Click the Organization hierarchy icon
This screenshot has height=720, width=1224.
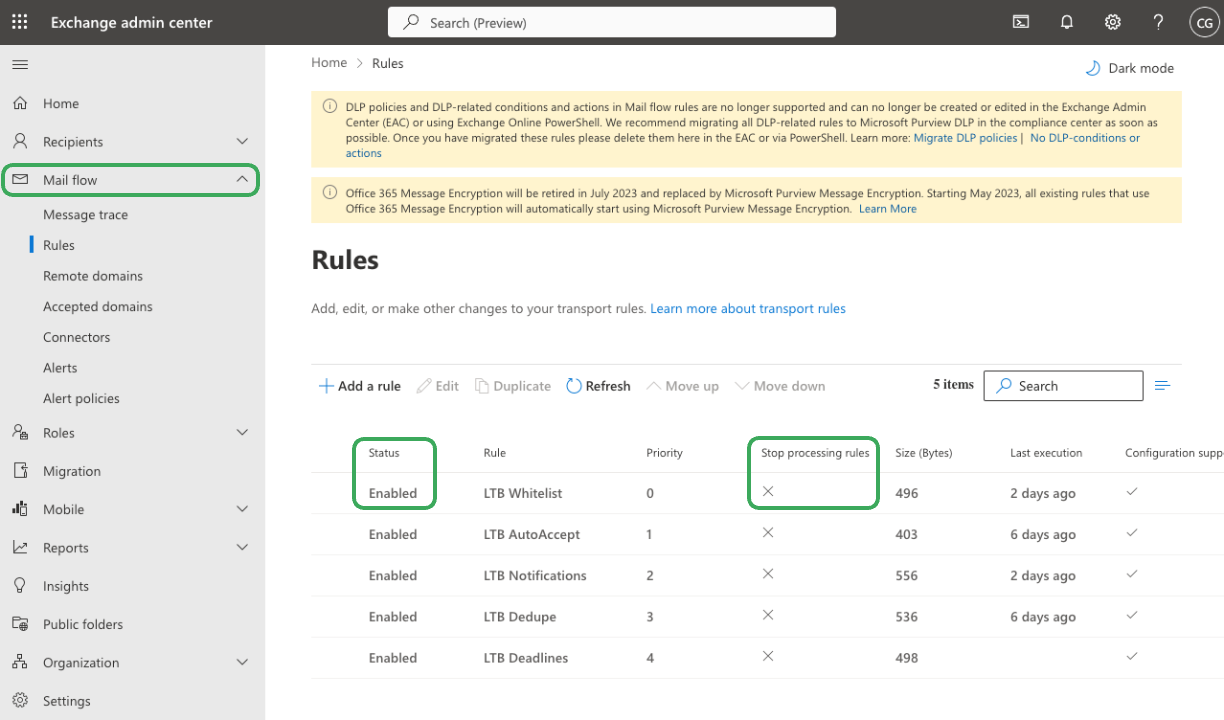[20, 663]
